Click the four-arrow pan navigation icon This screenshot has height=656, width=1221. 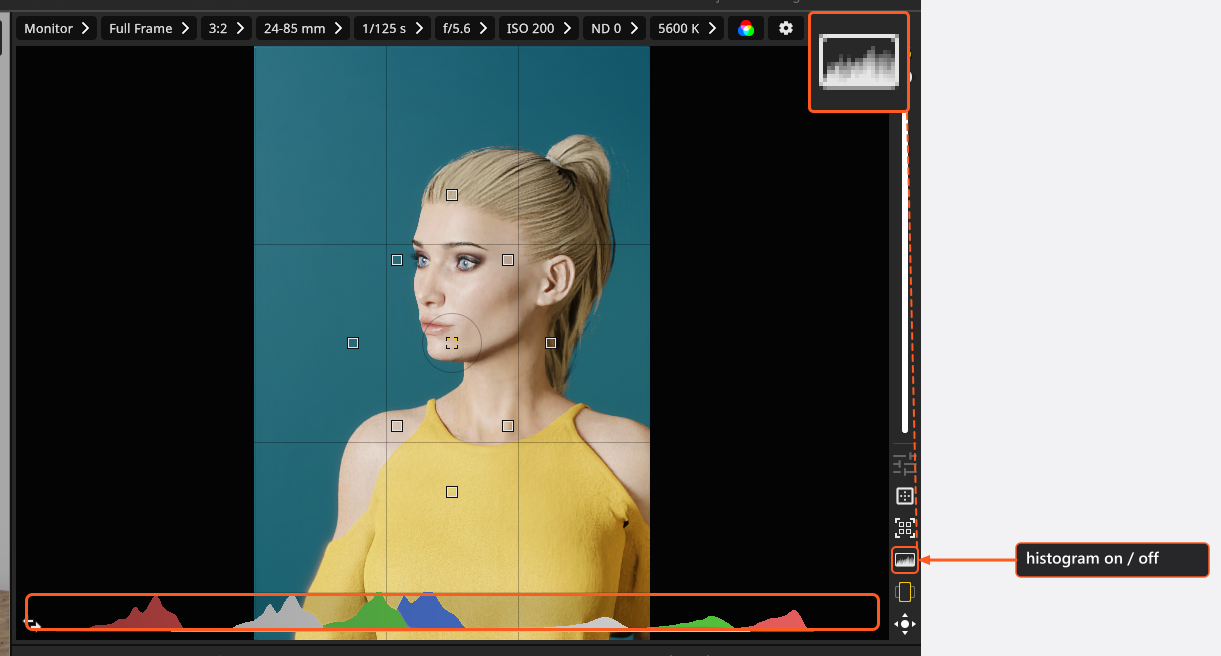click(904, 624)
